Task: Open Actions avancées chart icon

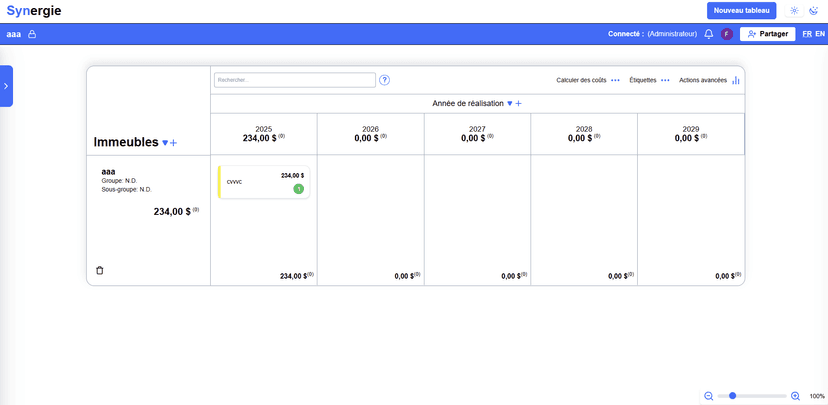Action: 736,80
